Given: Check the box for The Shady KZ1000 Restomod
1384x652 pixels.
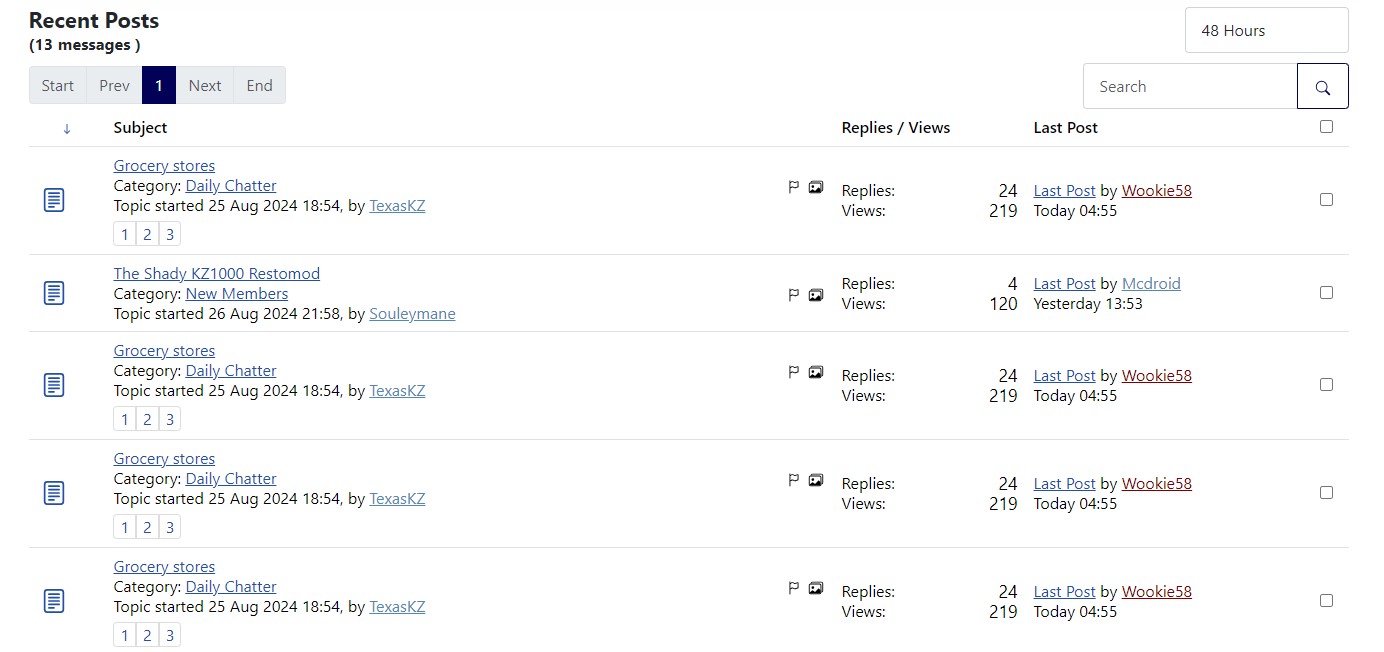Looking at the screenshot, I should click(1326, 293).
